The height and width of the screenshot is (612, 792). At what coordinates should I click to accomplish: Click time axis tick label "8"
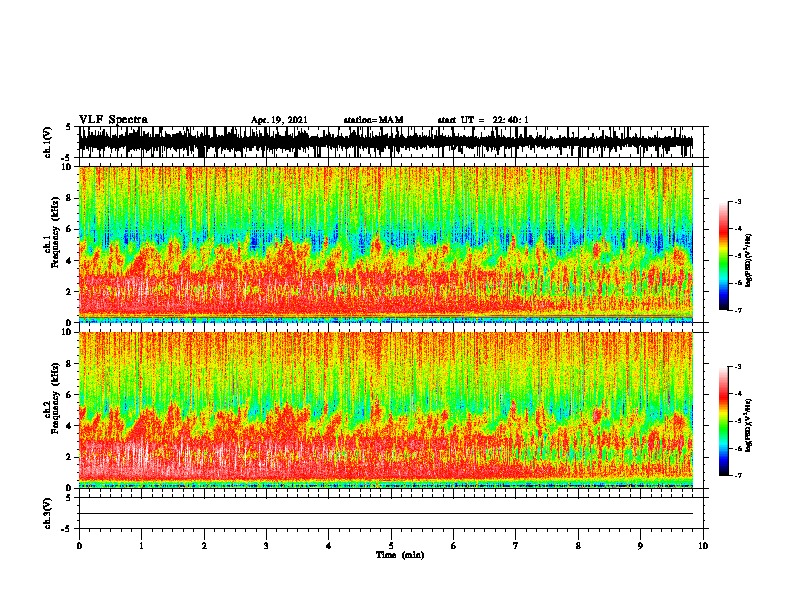point(578,546)
